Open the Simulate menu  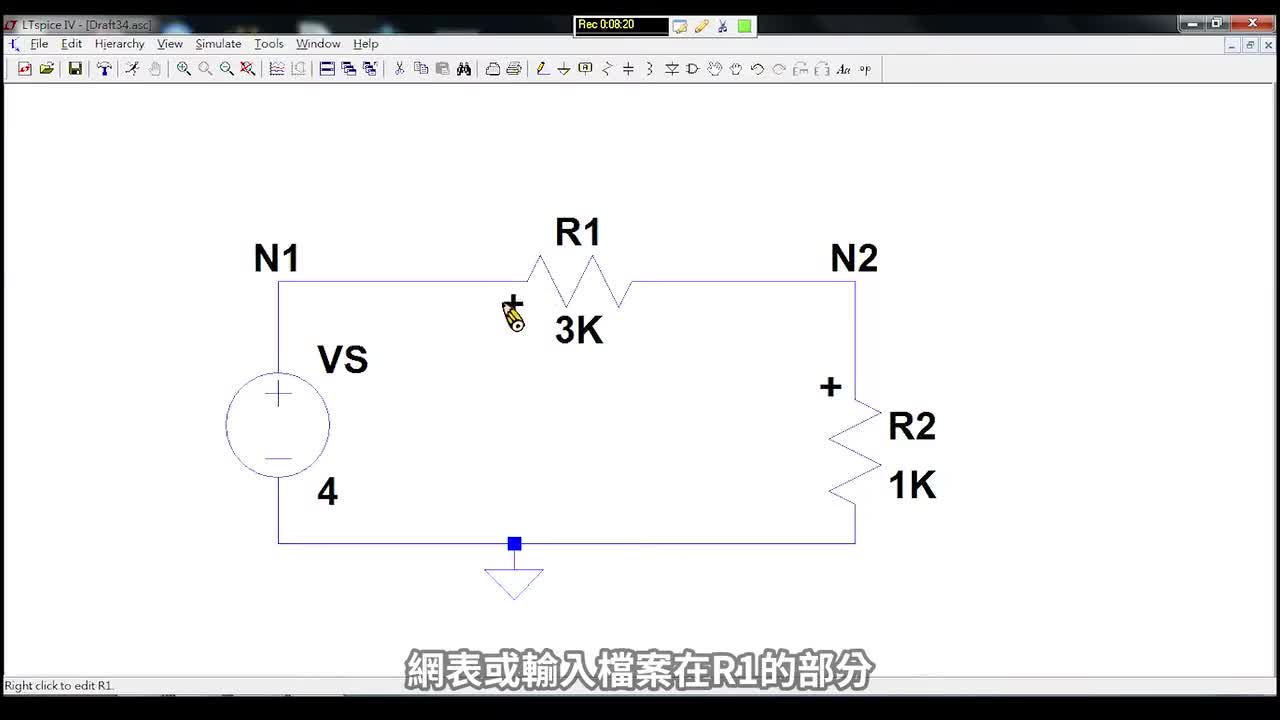click(x=218, y=44)
